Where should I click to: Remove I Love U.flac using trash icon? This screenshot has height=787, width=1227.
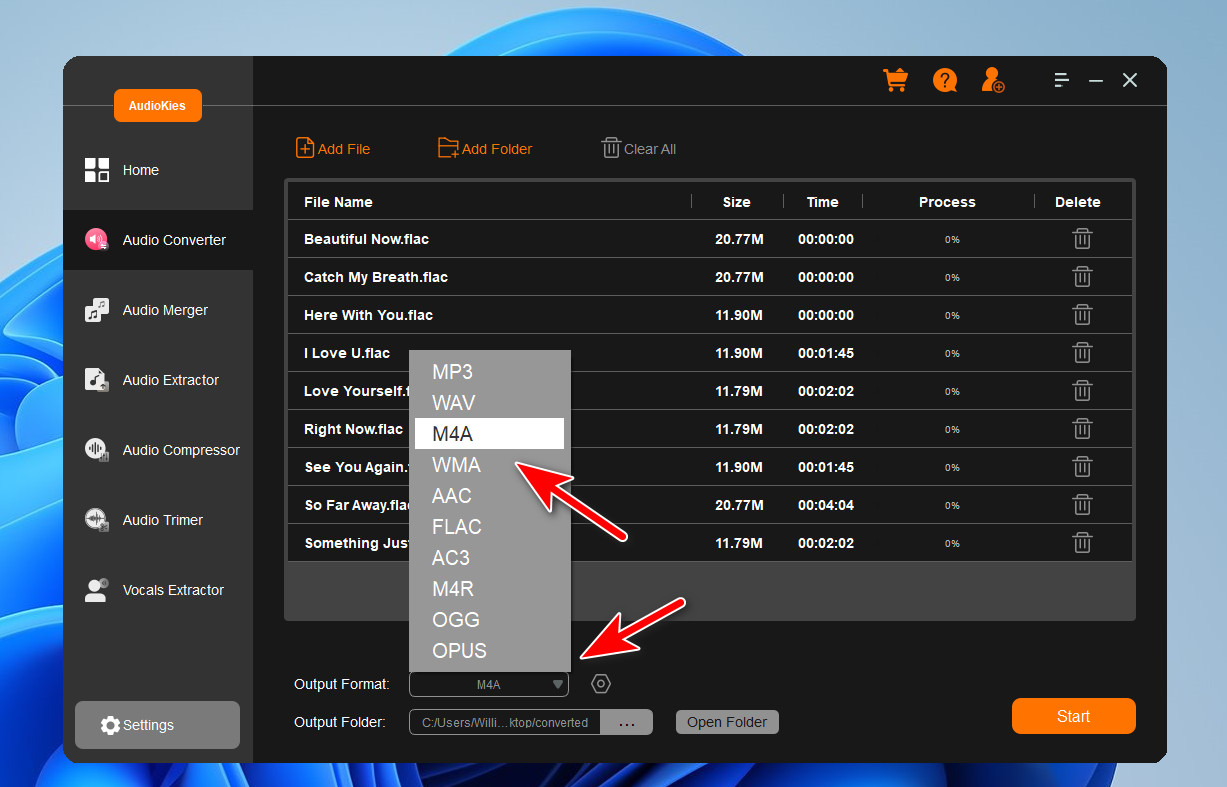(x=1082, y=353)
